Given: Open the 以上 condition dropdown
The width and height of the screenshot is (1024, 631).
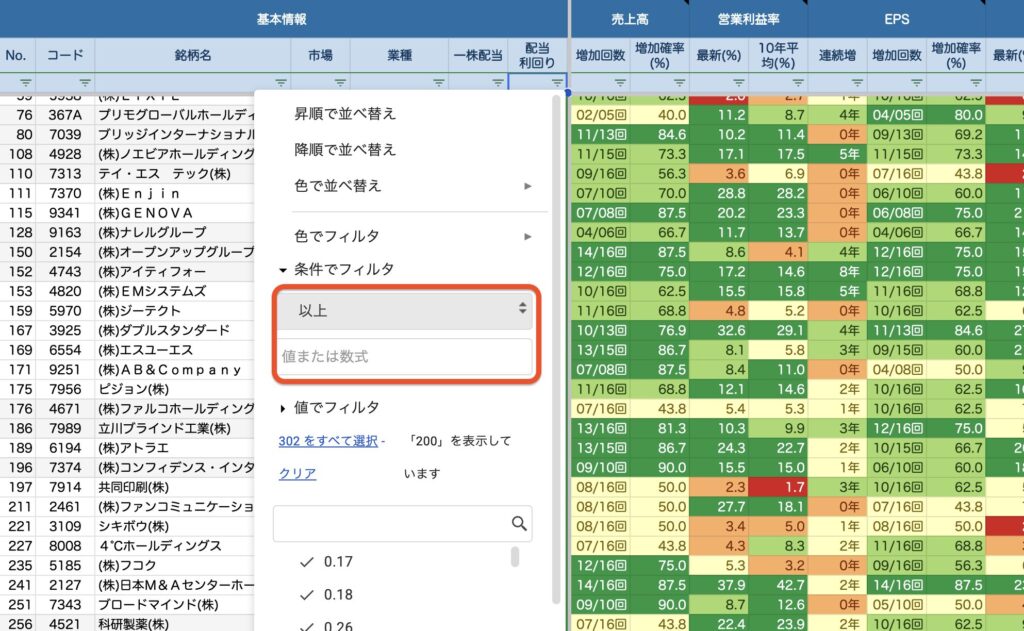Looking at the screenshot, I should (404, 311).
